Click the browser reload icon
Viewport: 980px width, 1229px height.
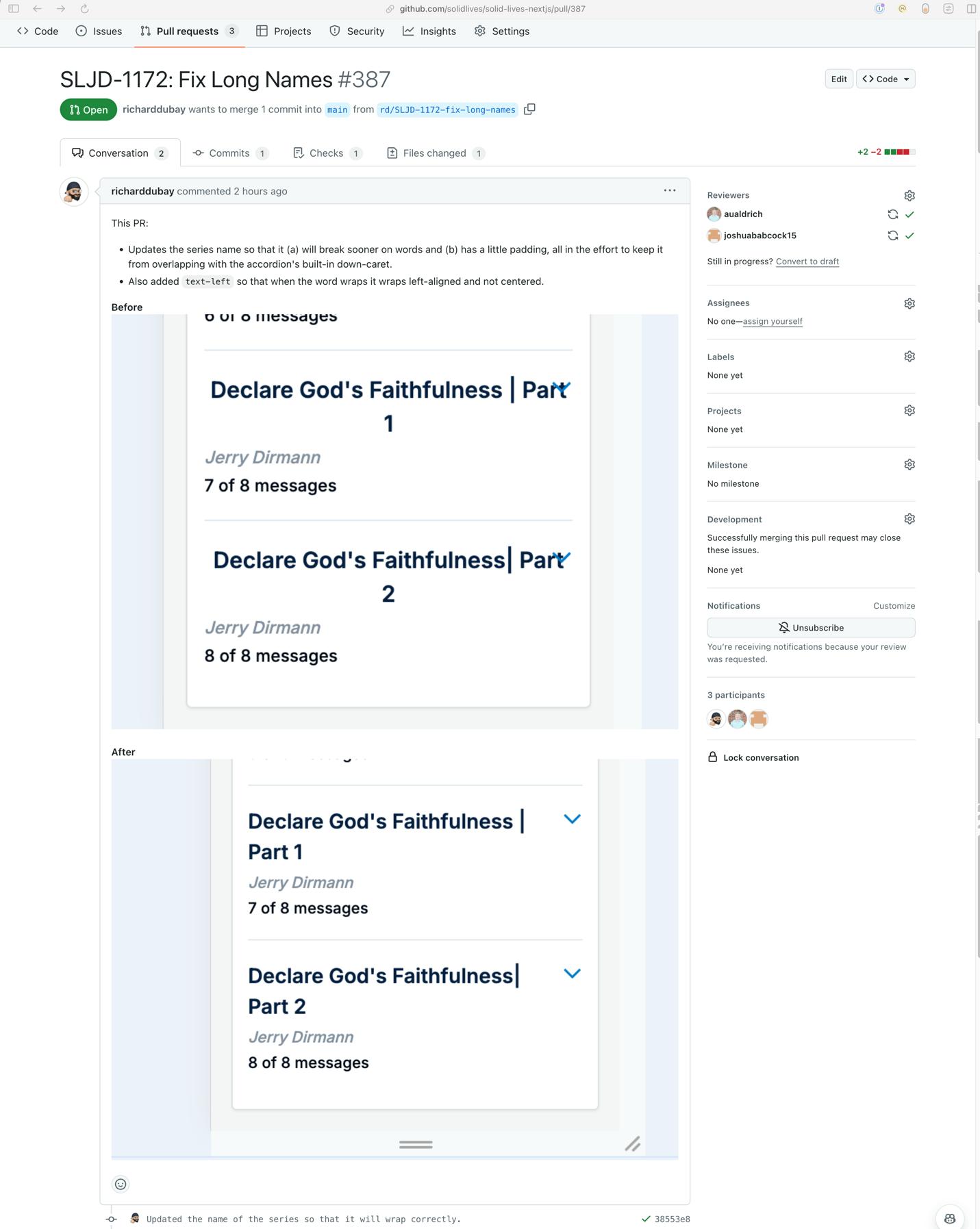(x=84, y=9)
